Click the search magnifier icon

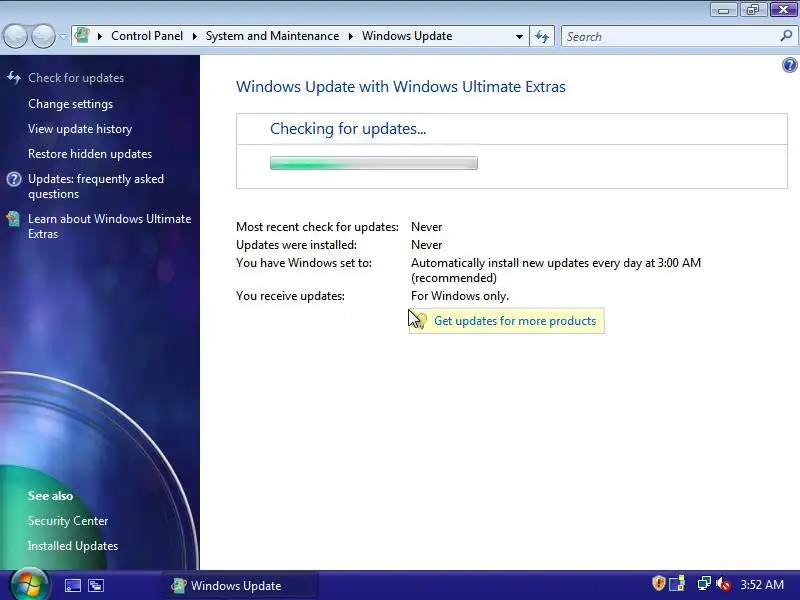click(786, 36)
